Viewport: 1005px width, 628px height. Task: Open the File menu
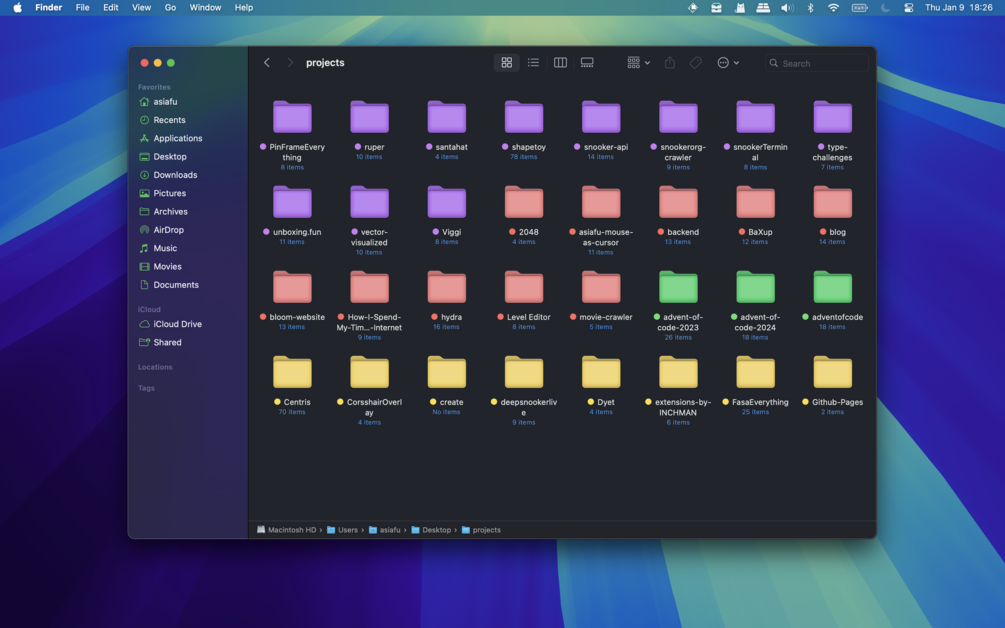pos(83,8)
